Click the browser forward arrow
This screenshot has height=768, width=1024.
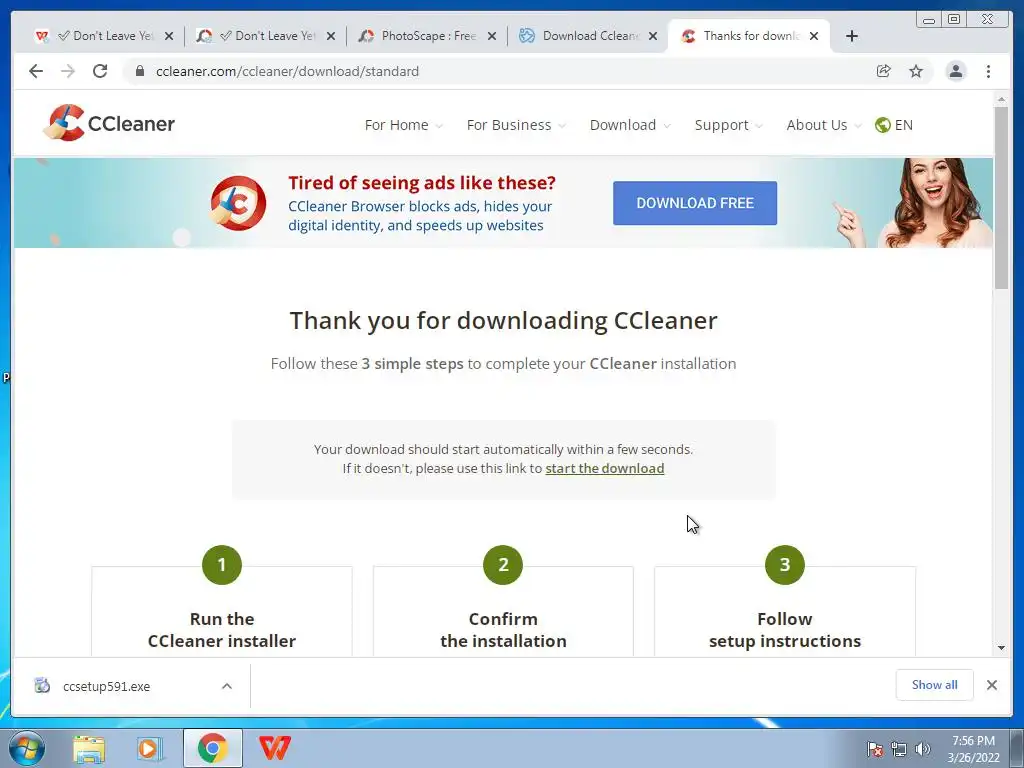point(68,71)
